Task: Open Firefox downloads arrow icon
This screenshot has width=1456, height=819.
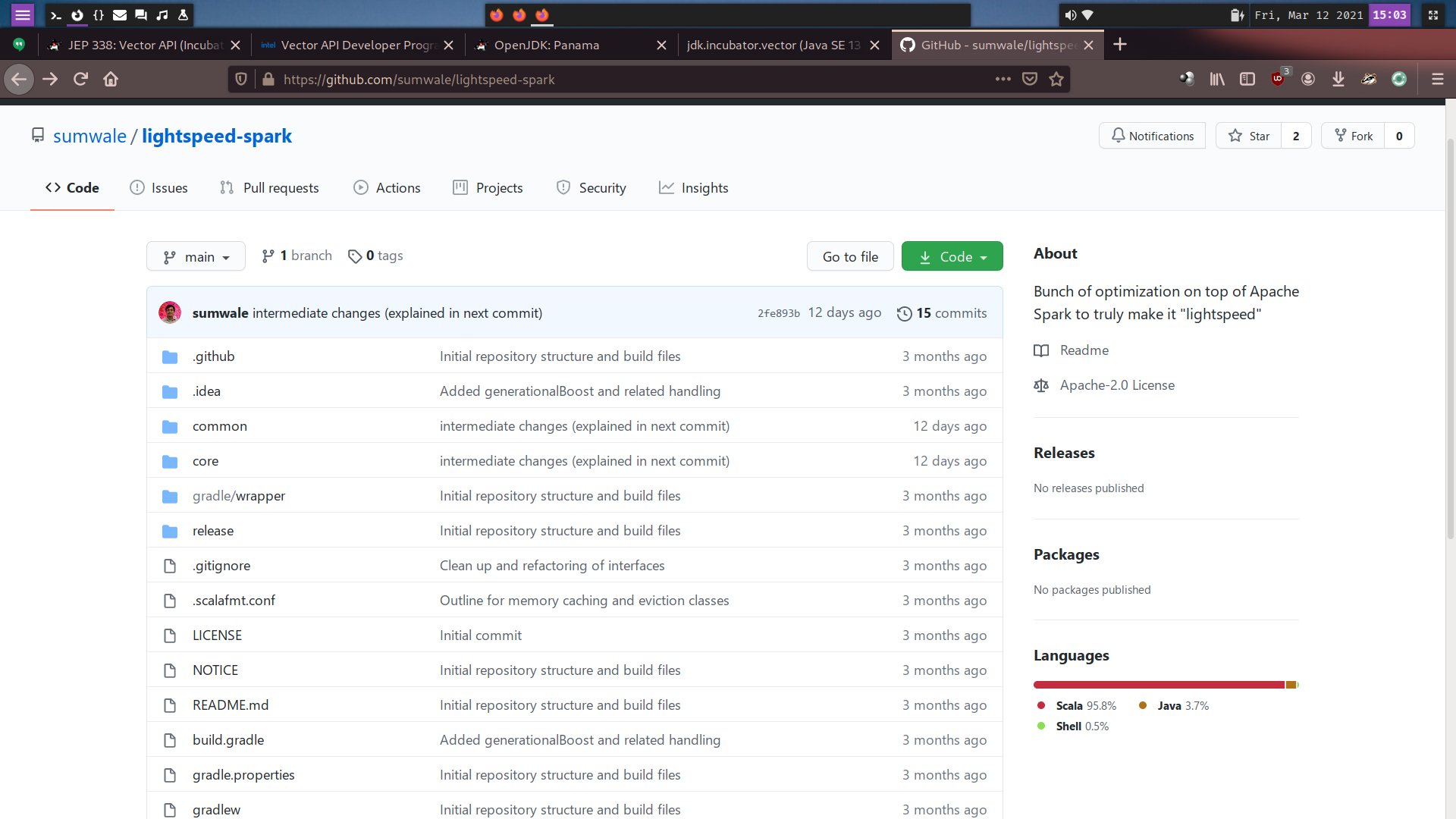Action: coord(1338,79)
